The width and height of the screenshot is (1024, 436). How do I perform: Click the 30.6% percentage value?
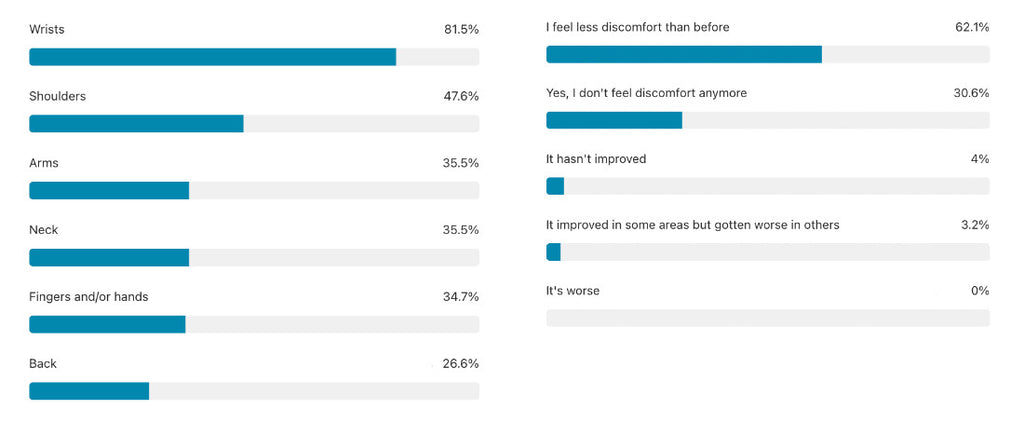[972, 93]
